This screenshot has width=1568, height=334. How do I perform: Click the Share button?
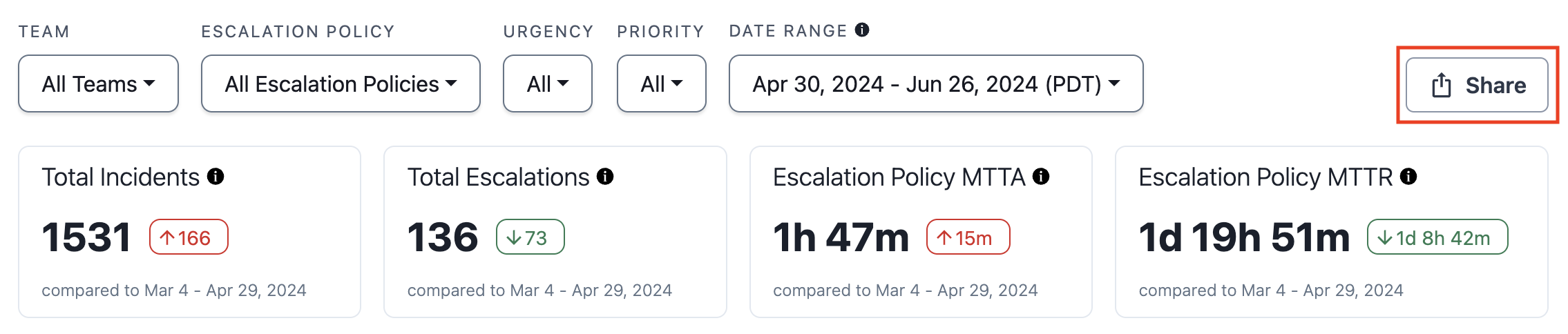tap(1477, 85)
